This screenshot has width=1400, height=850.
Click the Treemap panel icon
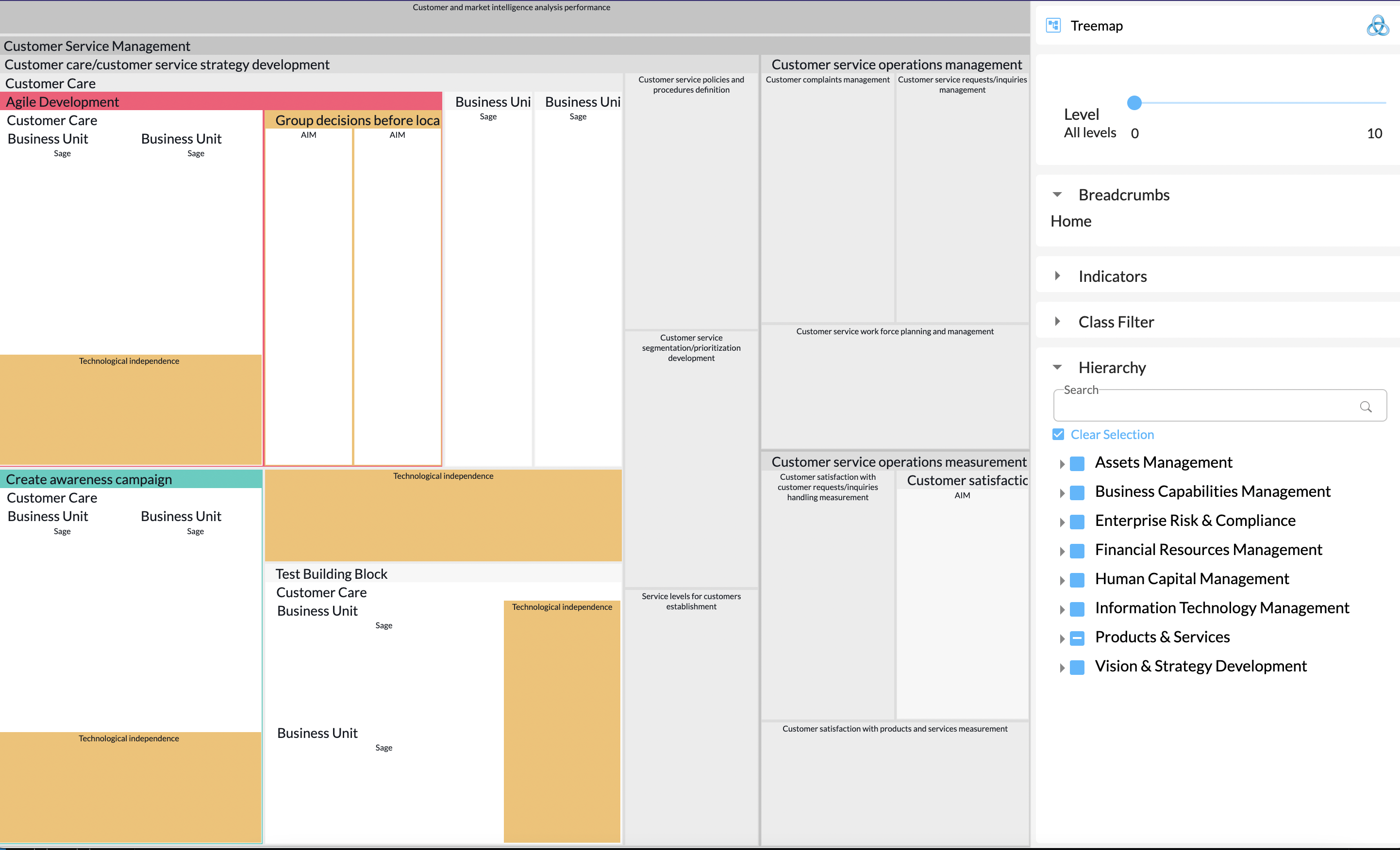(x=1053, y=26)
